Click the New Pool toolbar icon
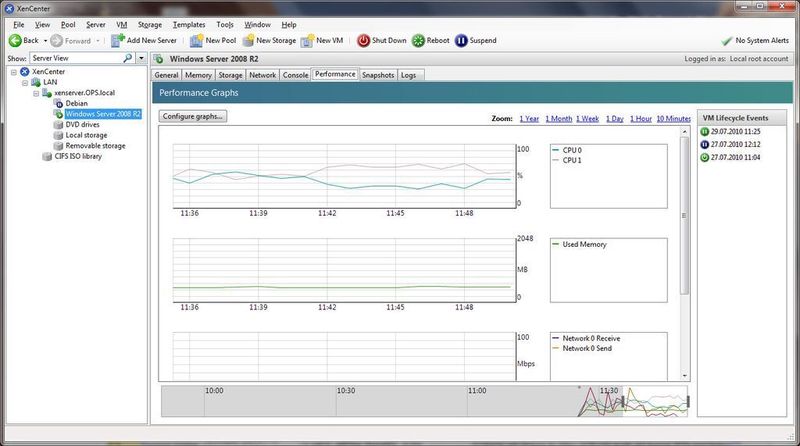 click(x=196, y=40)
